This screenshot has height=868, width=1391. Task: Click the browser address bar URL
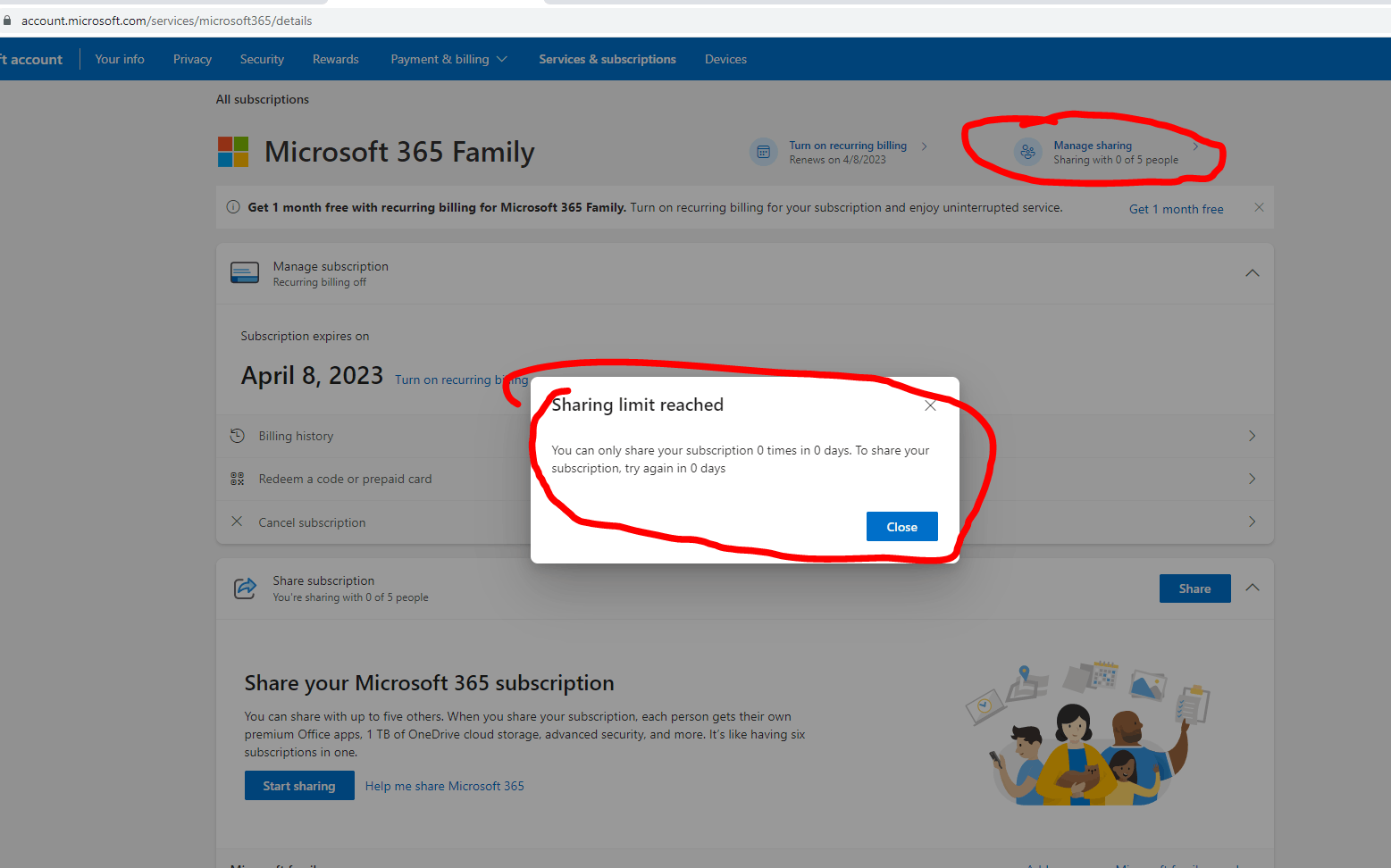click(x=166, y=21)
